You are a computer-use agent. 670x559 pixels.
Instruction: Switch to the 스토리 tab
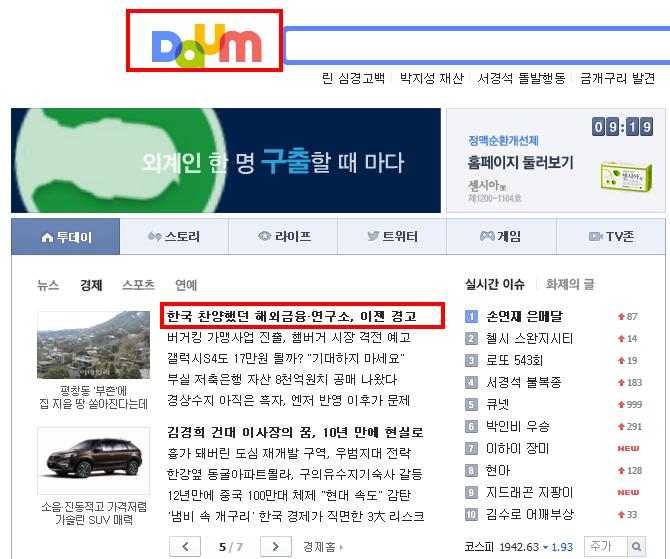[174, 237]
